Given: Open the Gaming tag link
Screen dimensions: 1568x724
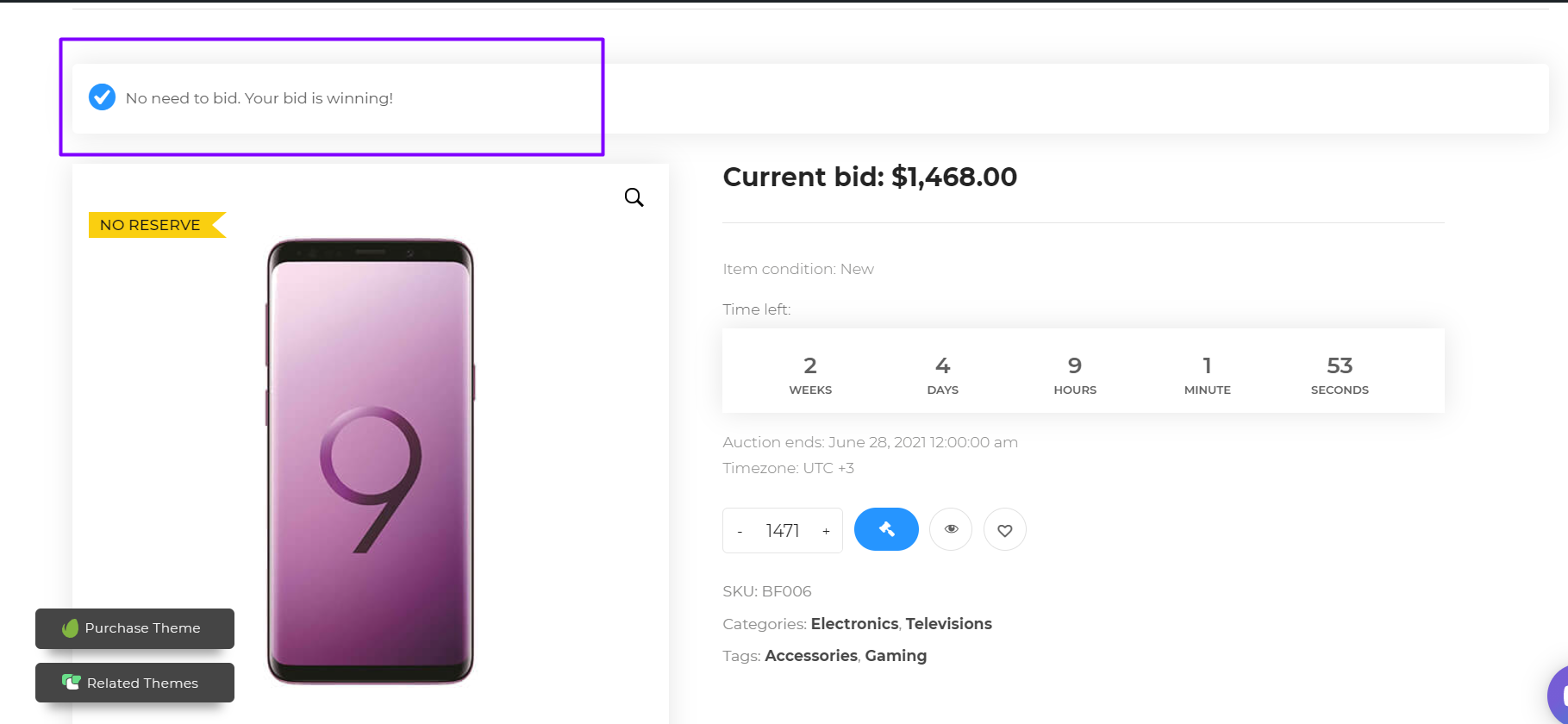Looking at the screenshot, I should click(x=896, y=656).
